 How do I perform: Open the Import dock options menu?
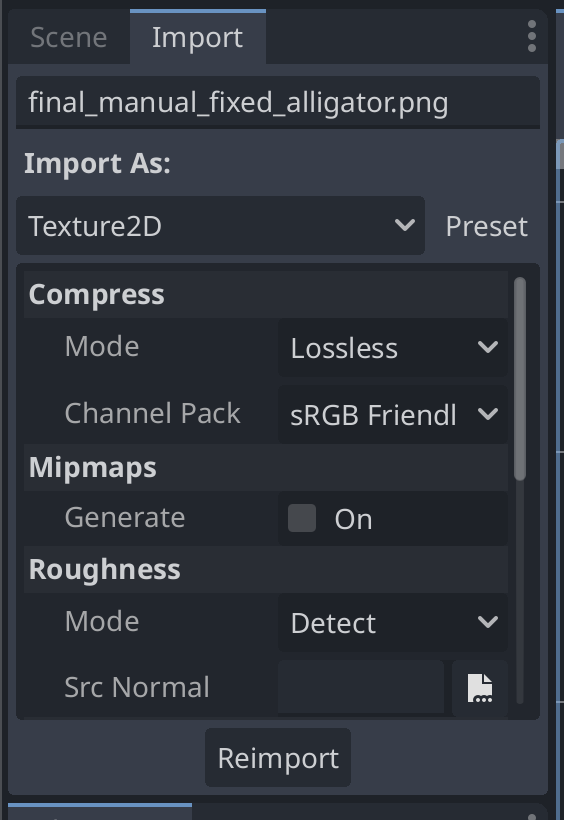[x=532, y=36]
